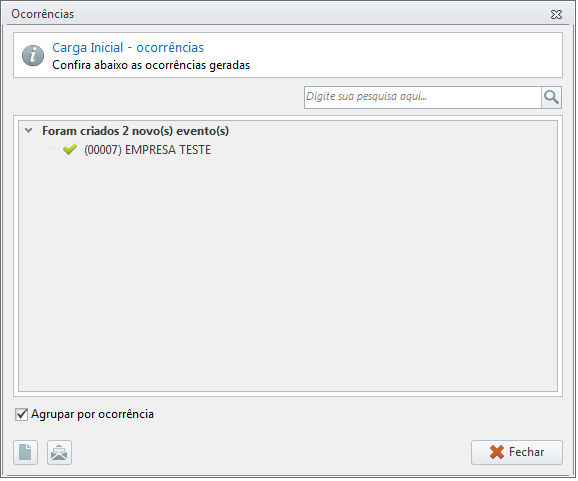Click the Confira abaixo as ocorrências geradas text

151,65
